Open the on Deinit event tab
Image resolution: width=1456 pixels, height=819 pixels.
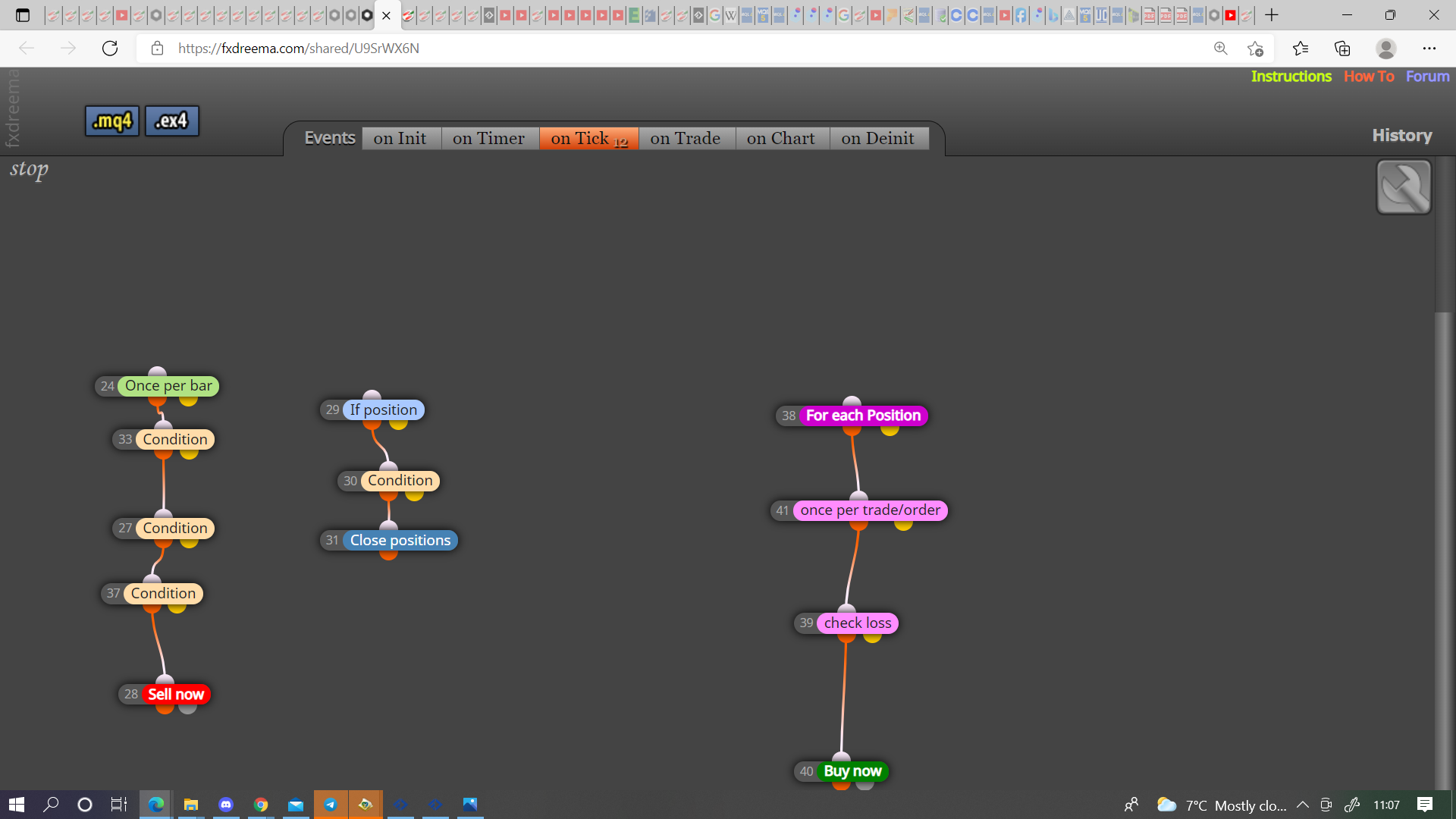pos(878,138)
